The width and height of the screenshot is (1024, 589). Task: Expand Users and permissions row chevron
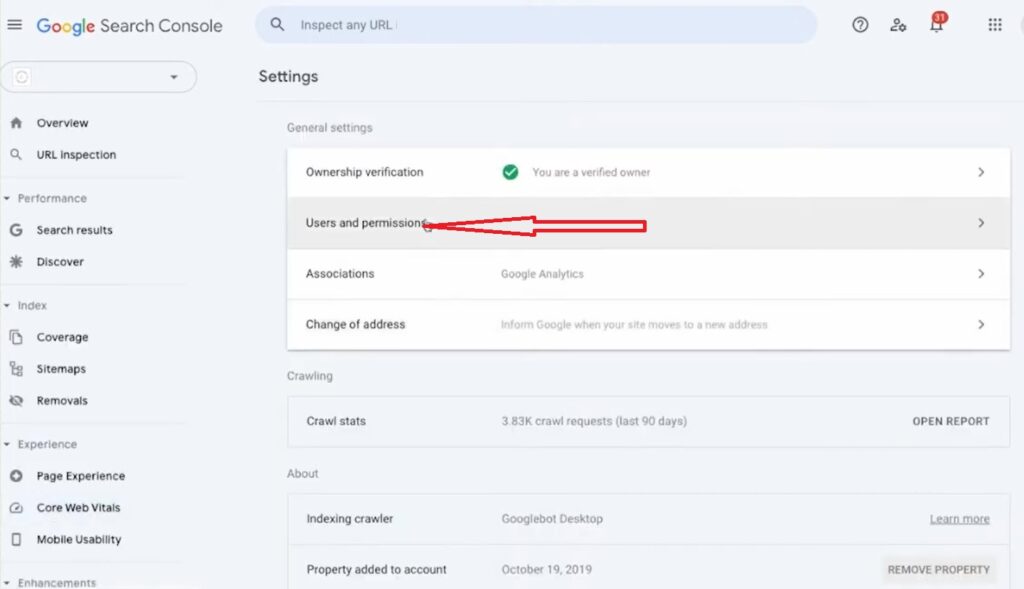[981, 223]
